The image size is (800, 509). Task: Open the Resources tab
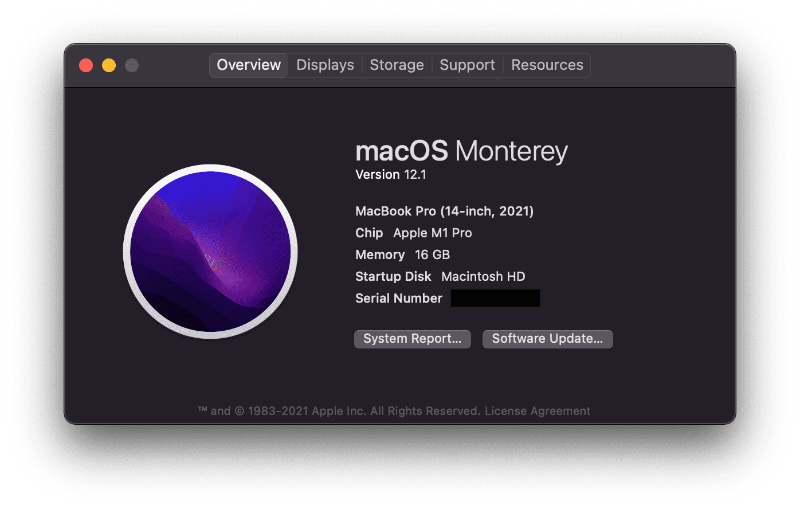point(547,65)
